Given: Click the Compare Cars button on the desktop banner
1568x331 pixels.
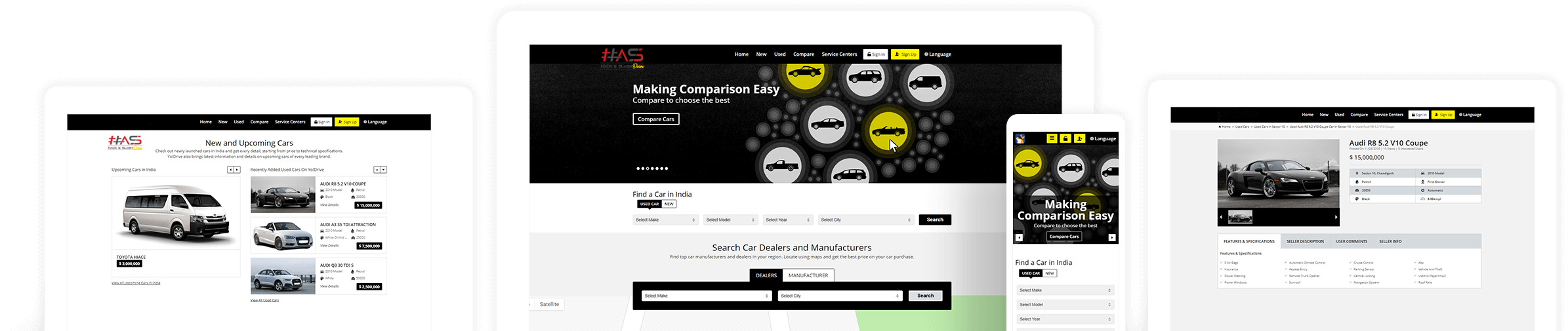Looking at the screenshot, I should 656,119.
